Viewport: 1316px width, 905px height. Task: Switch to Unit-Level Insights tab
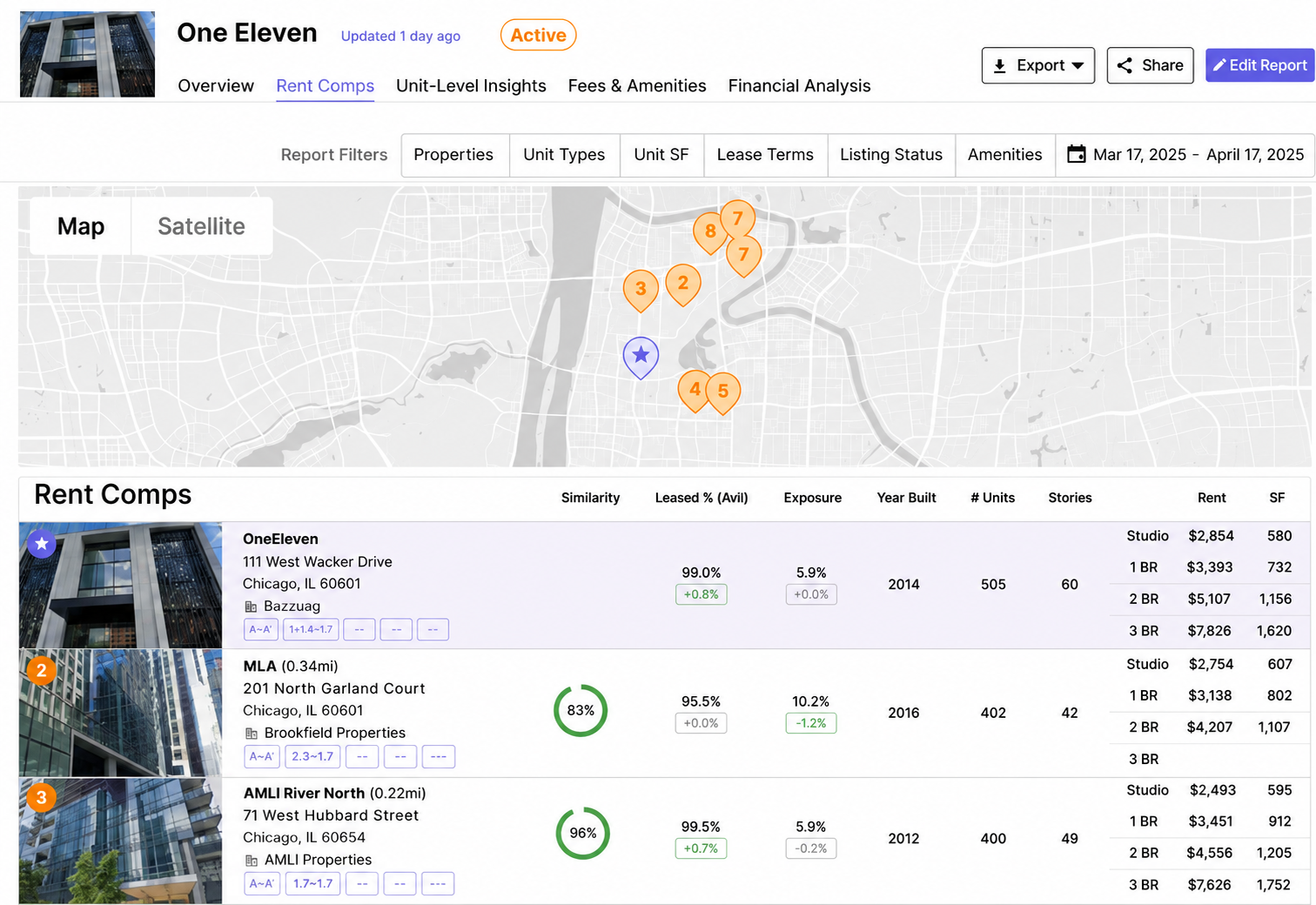tap(471, 86)
